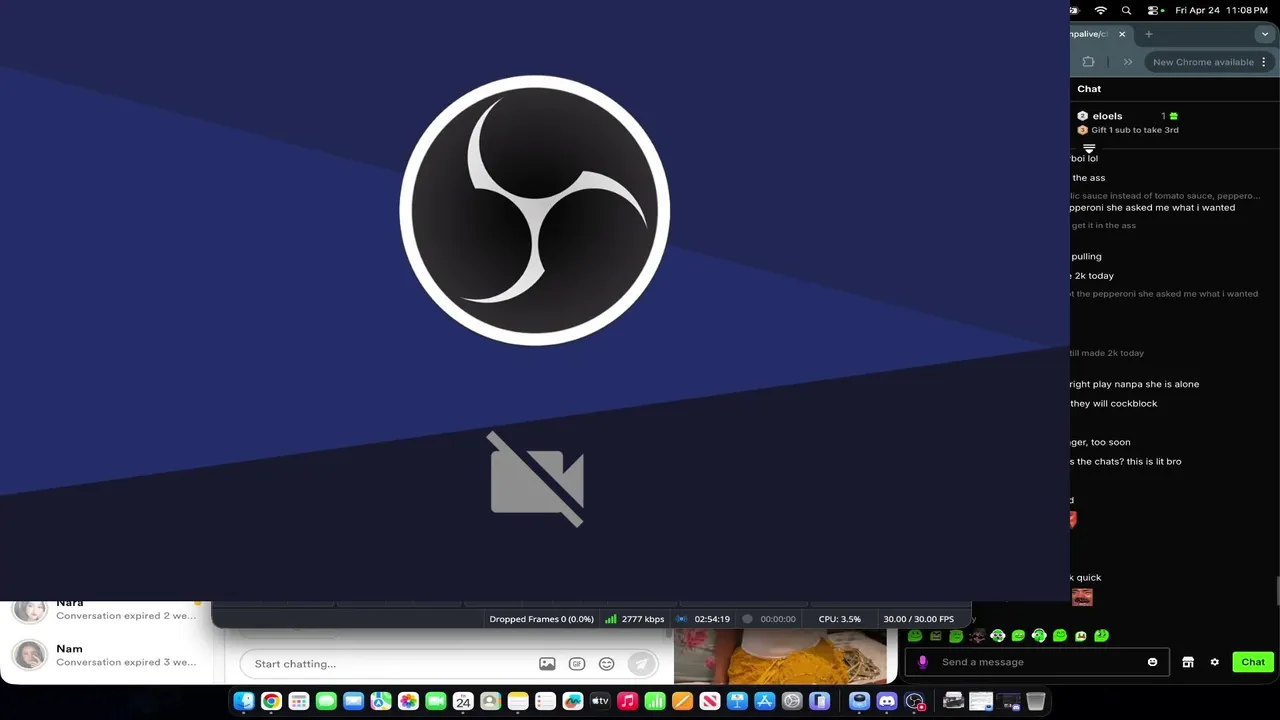This screenshot has width=1280, height=720.
Task: Click the Kick chat scrollbar
Action: (x=1276, y=592)
